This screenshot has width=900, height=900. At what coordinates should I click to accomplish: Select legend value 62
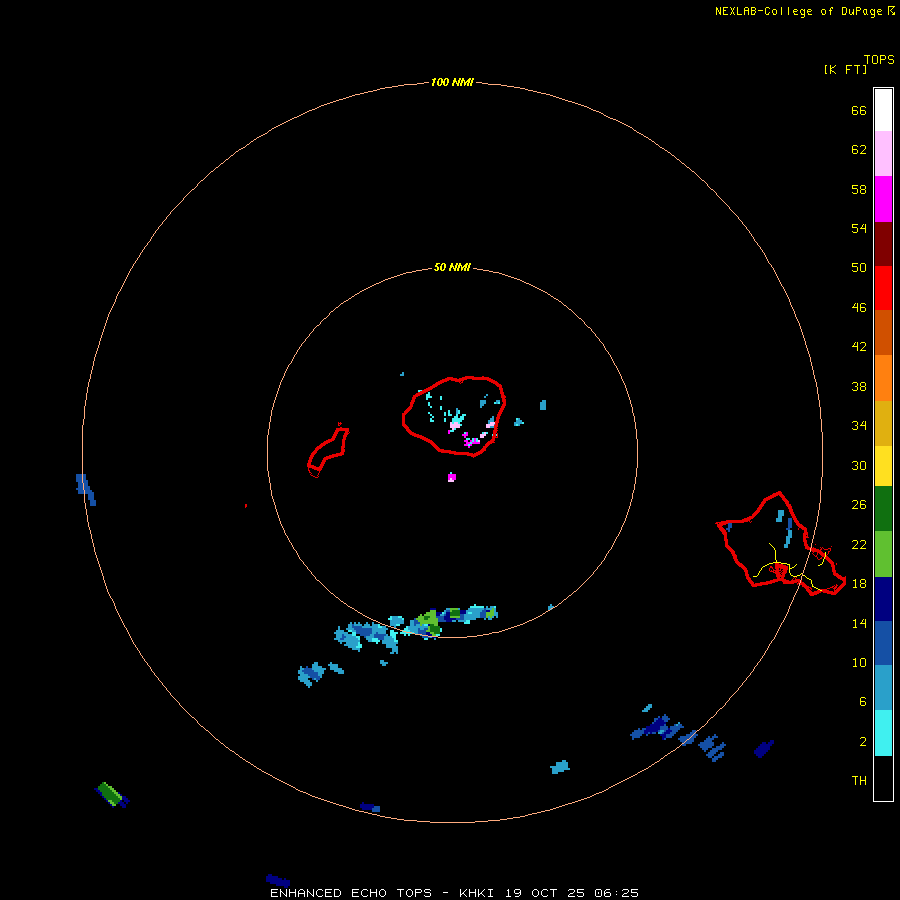[859, 150]
